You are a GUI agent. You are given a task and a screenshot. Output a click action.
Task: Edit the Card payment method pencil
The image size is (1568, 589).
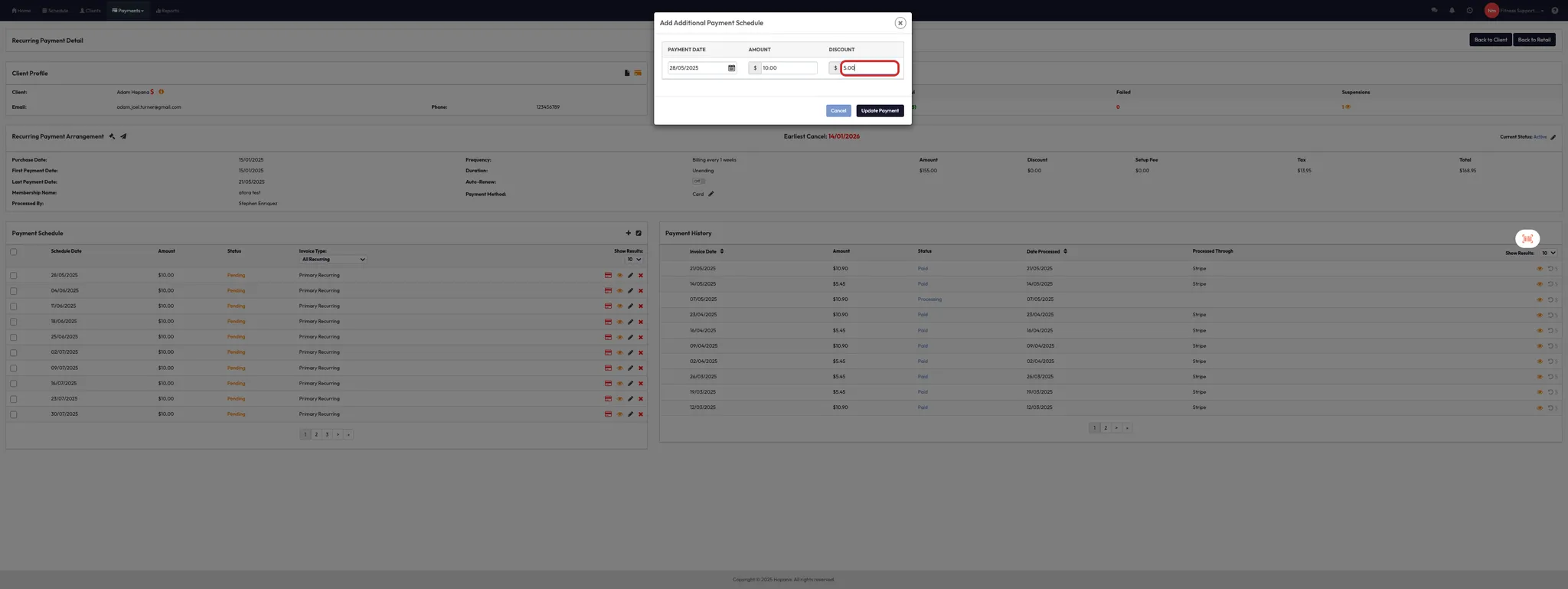point(710,194)
